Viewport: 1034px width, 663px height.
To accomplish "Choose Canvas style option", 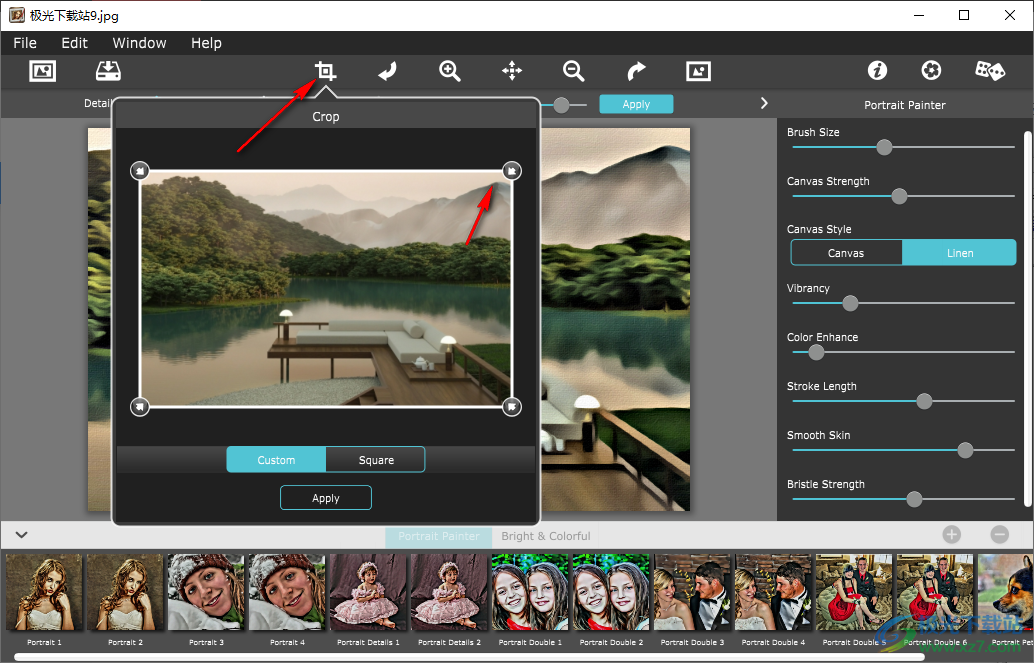I will (846, 253).
